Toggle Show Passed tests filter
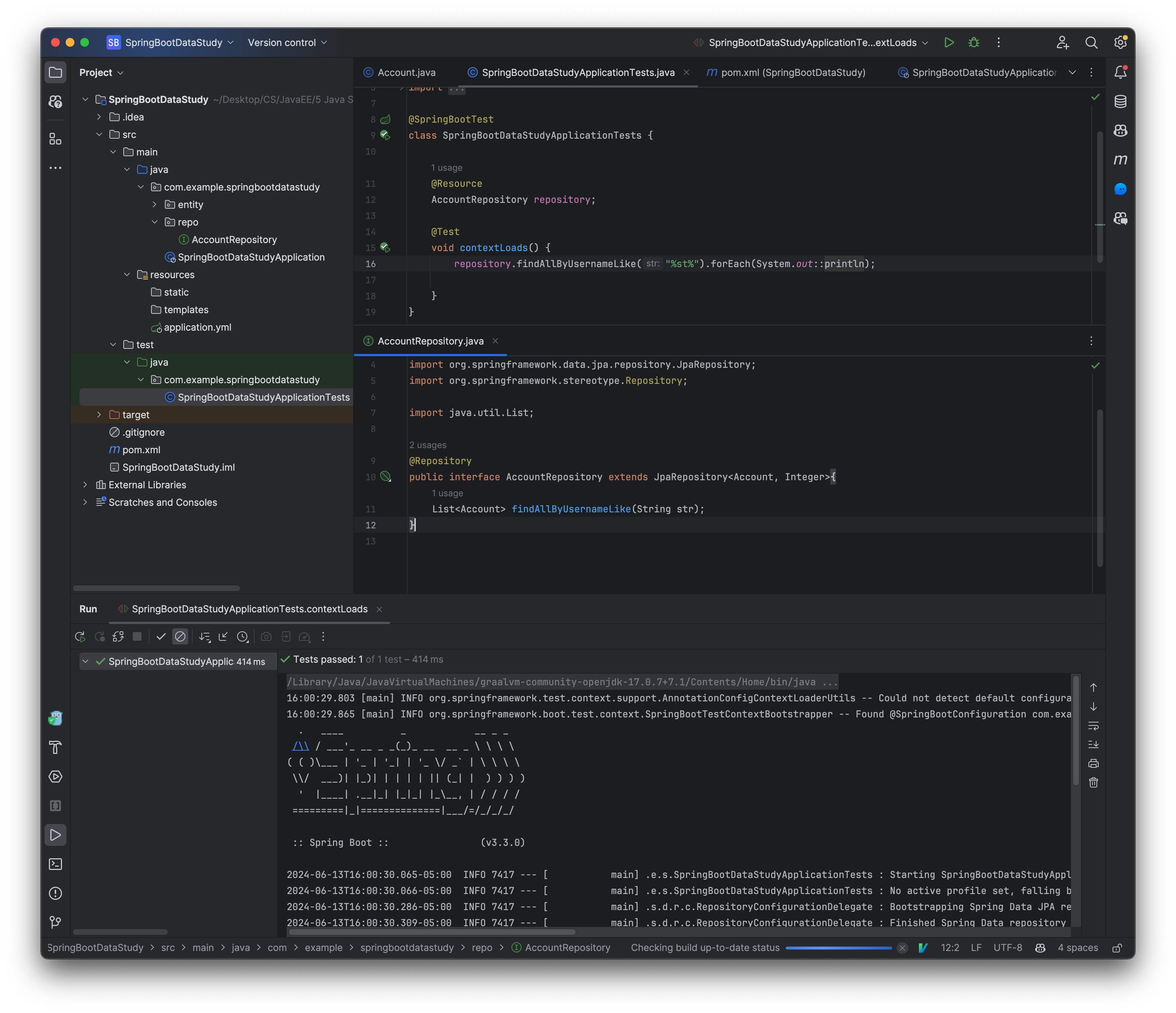 [x=161, y=636]
